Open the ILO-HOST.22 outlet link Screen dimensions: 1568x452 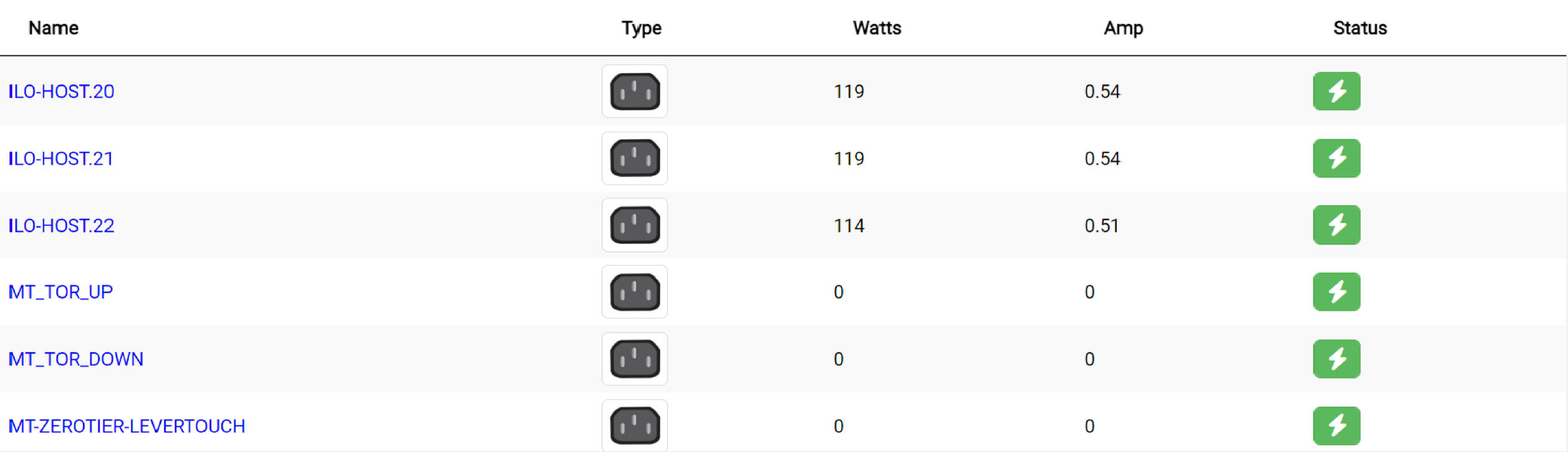point(61,225)
